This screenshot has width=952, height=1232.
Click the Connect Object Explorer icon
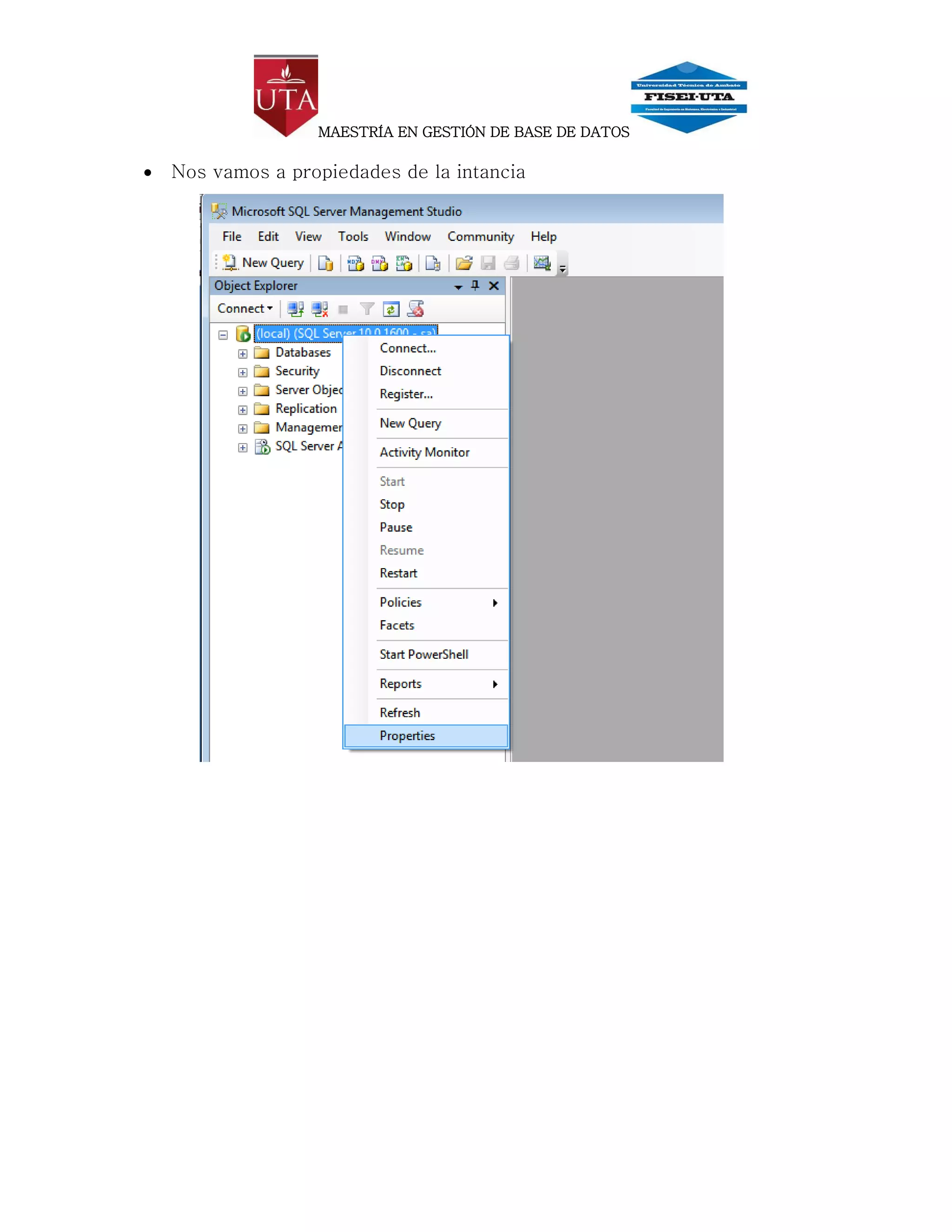[295, 309]
